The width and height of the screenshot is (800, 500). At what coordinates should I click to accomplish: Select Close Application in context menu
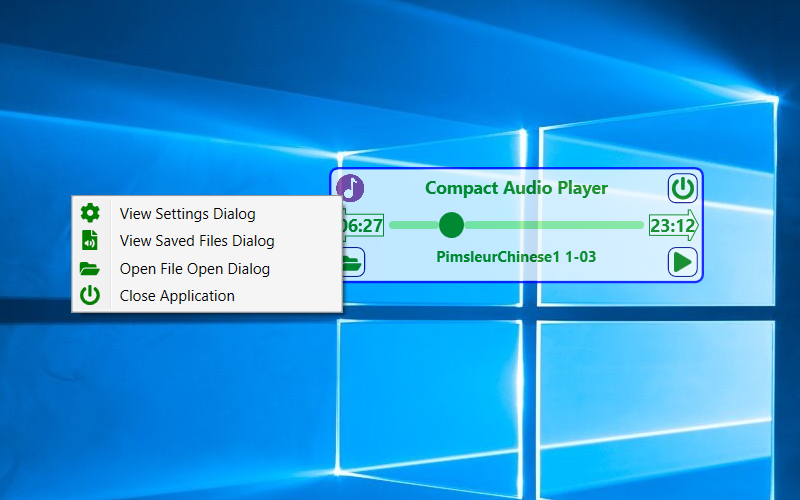click(207, 296)
